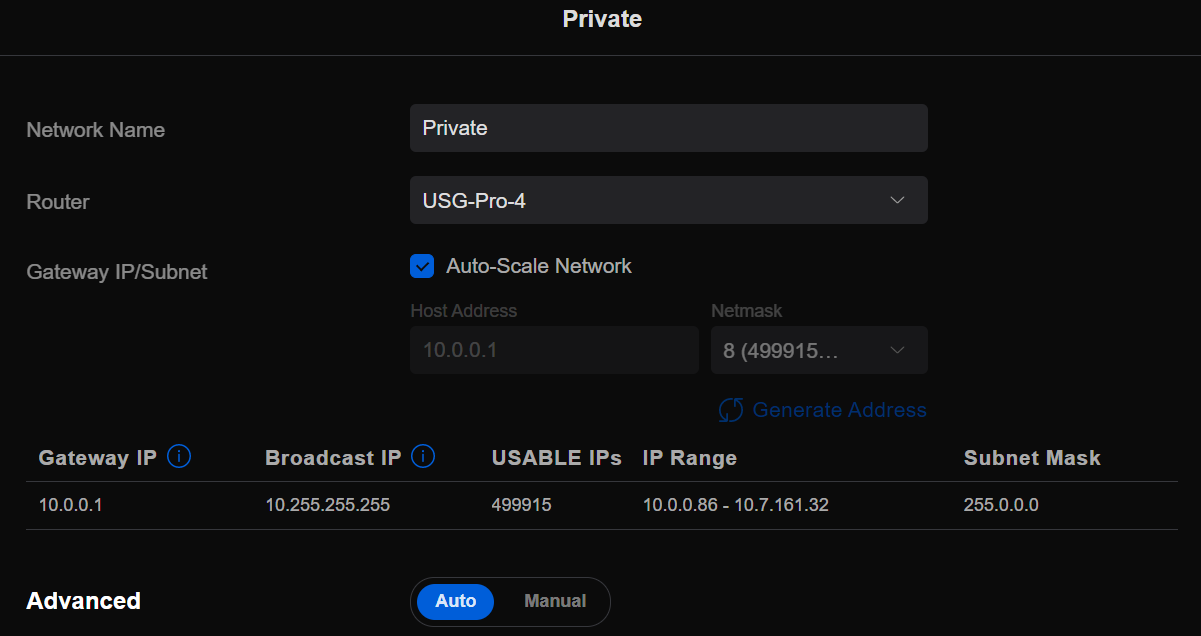Click the Host Address field

(x=554, y=350)
